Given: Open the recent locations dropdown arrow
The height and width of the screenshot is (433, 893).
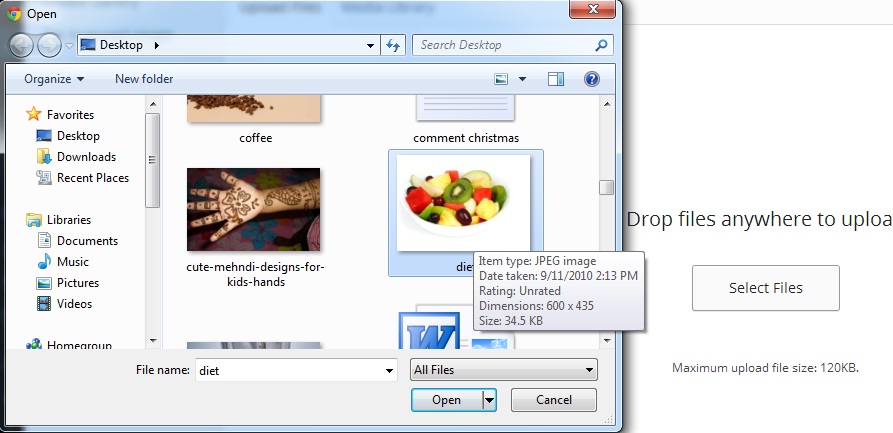Looking at the screenshot, I should point(69,46).
